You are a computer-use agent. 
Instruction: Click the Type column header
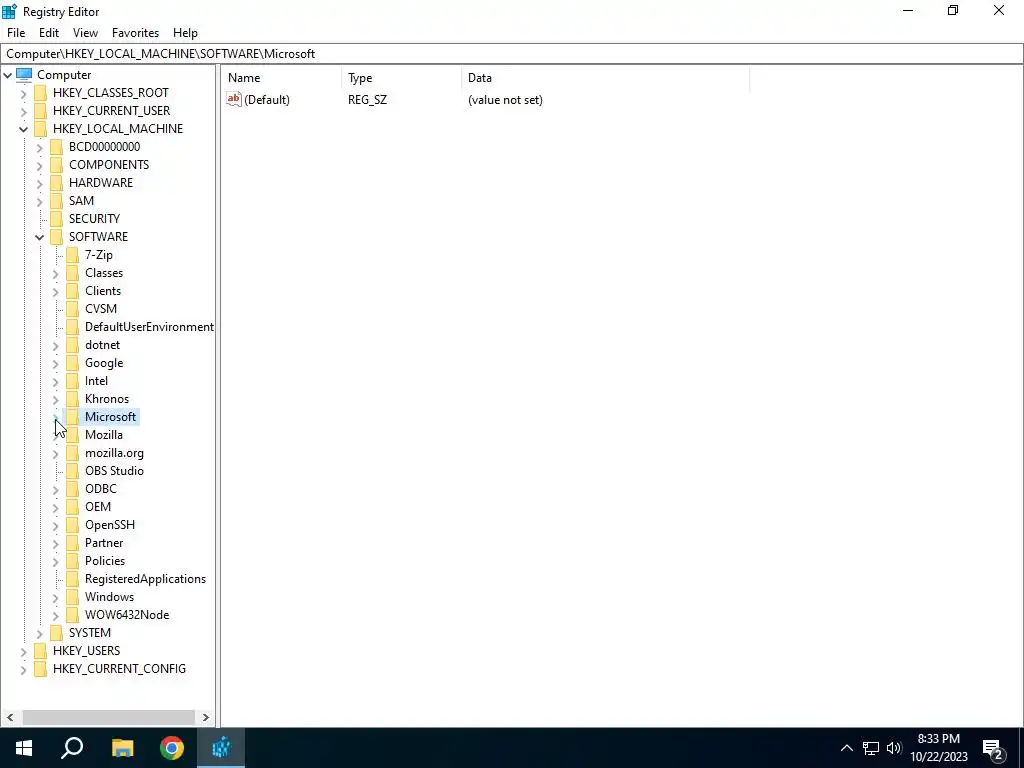402,78
